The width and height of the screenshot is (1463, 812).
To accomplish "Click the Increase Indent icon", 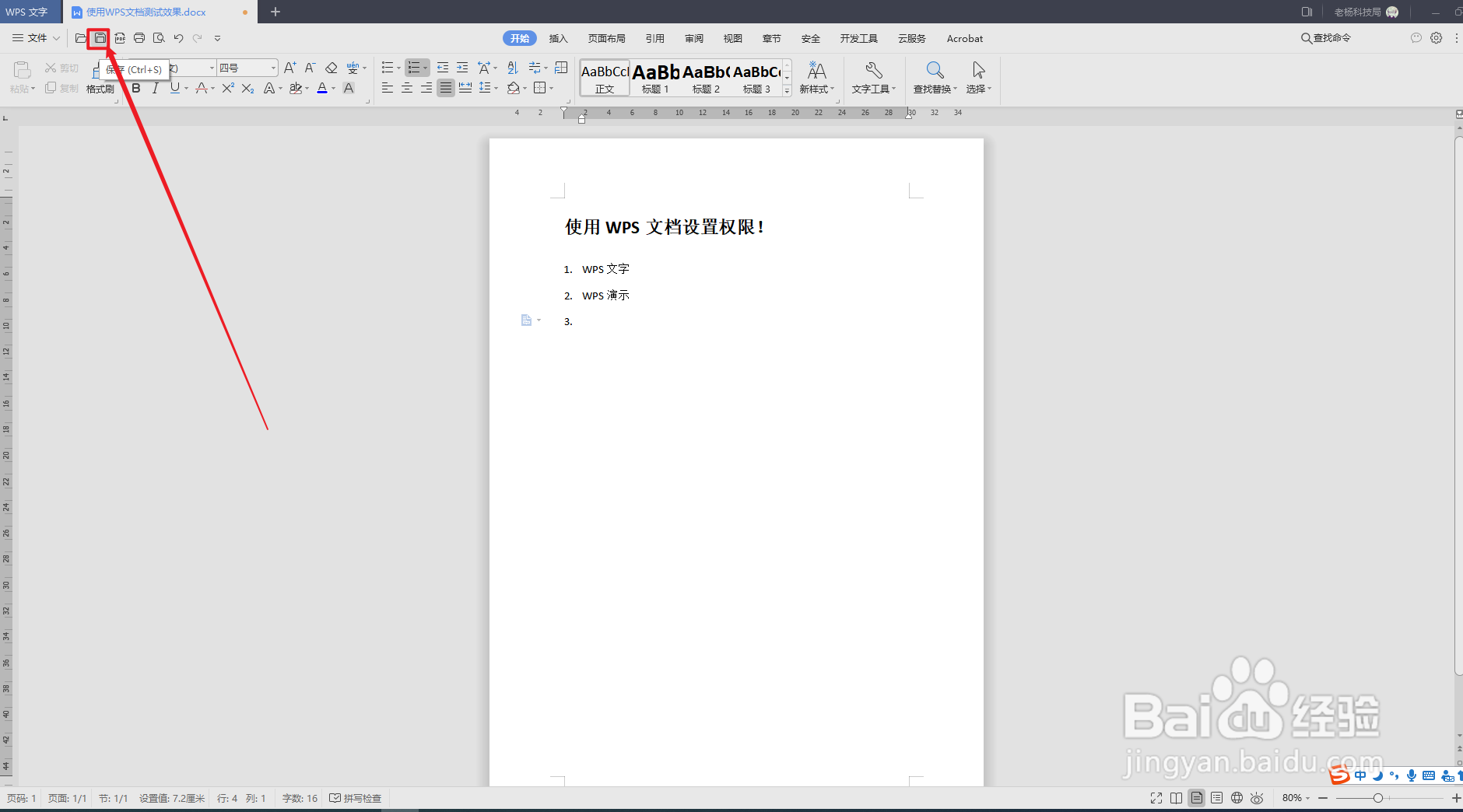I will 462,68.
